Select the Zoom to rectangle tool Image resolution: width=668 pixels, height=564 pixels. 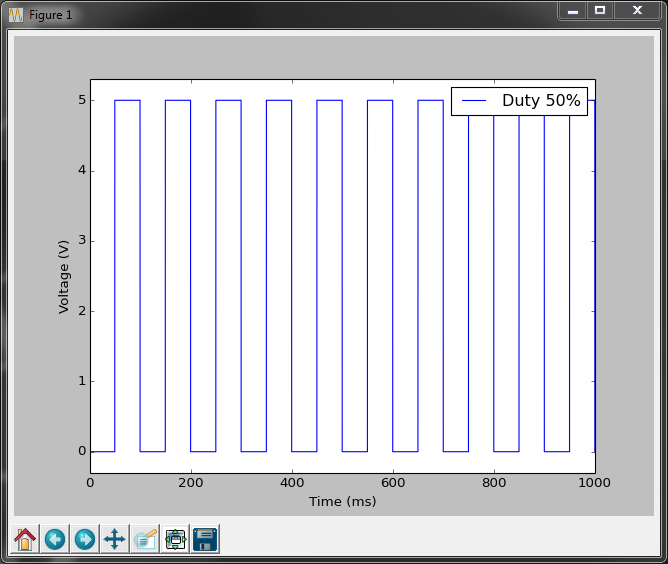pos(145,540)
